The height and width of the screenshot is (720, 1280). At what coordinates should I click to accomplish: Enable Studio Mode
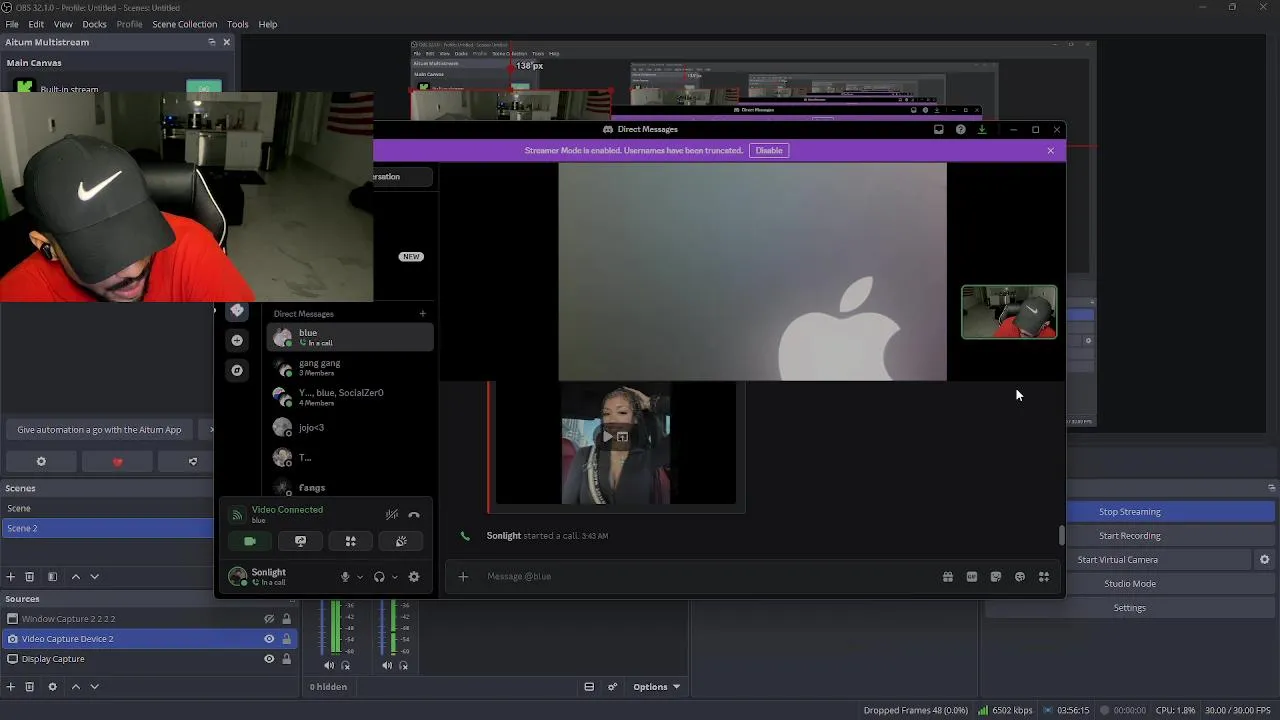coord(1130,584)
